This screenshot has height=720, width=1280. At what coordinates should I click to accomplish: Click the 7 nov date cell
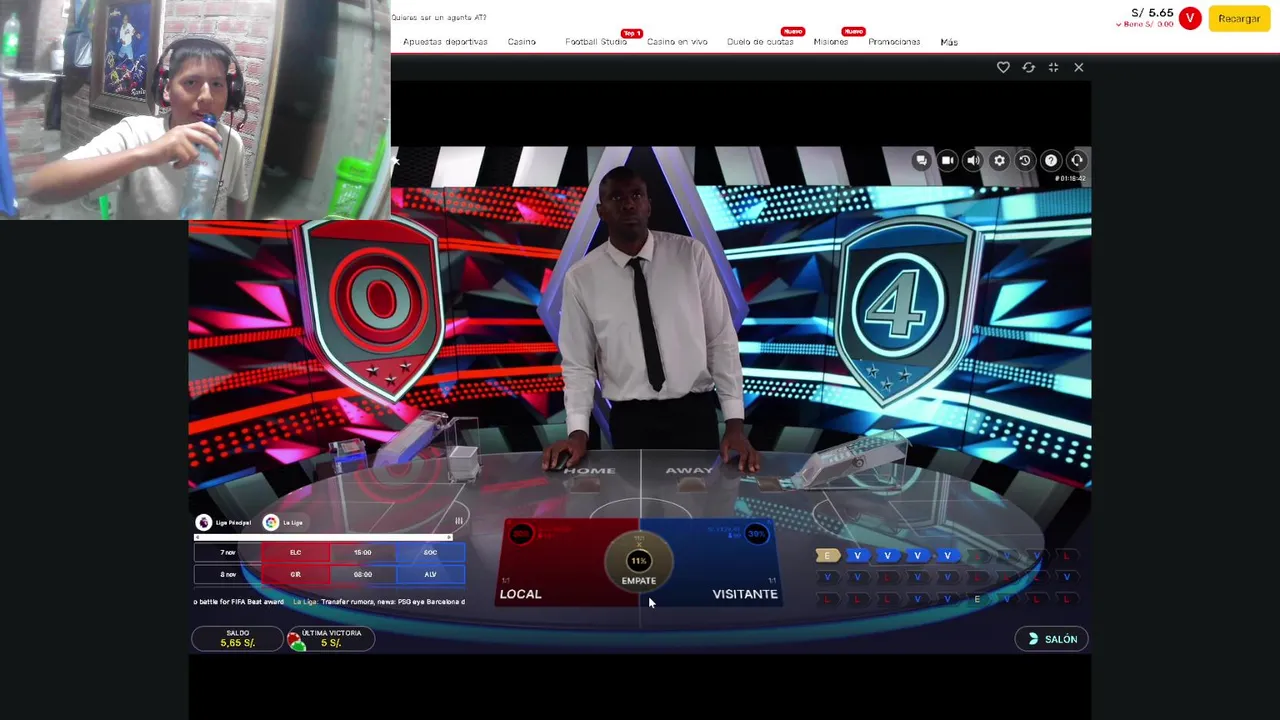coord(228,552)
